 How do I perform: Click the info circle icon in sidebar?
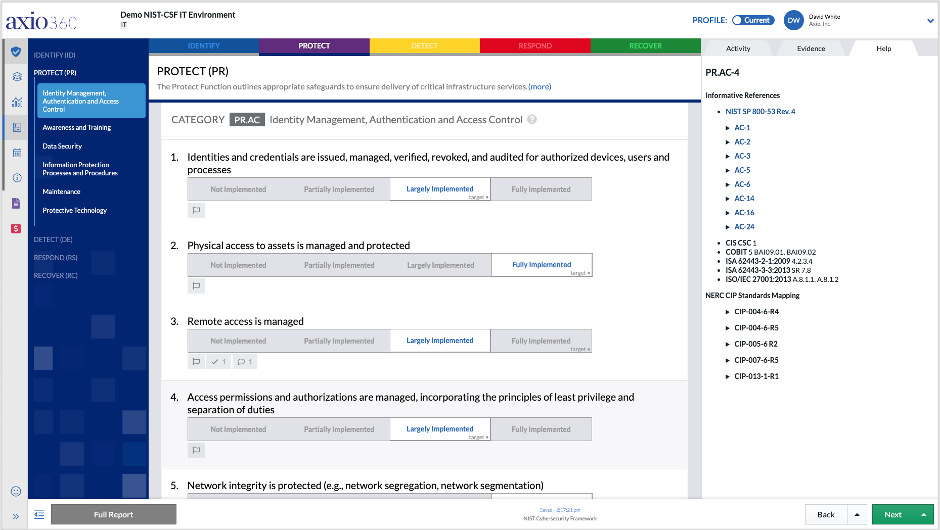coord(16,177)
